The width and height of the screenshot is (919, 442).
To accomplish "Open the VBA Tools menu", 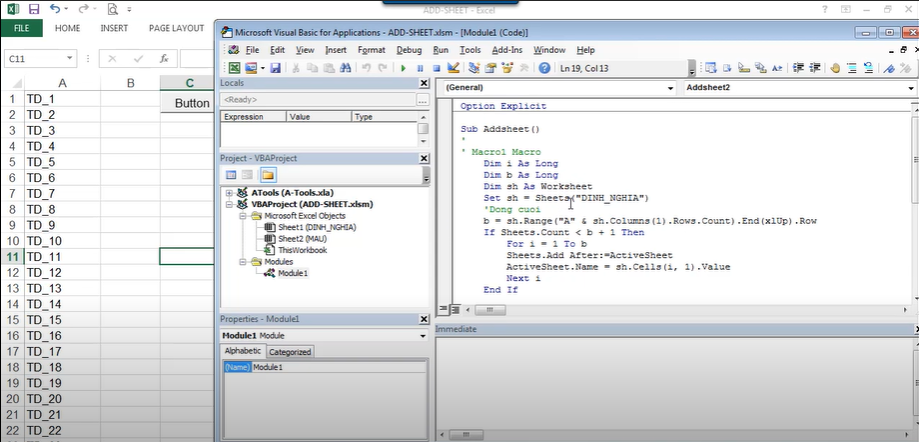I will 470,50.
